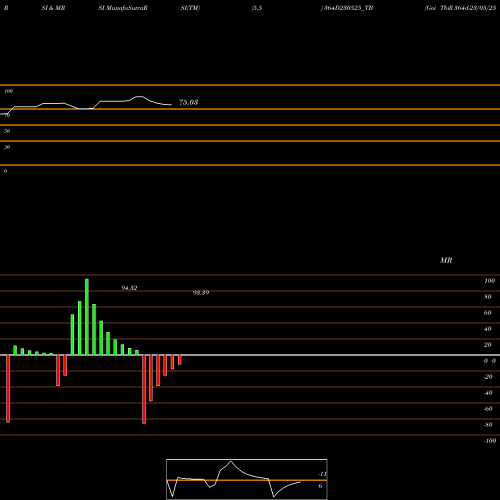Click the 'SI & MR' header text
The height and width of the screenshot is (500, 500).
click(x=53, y=8)
